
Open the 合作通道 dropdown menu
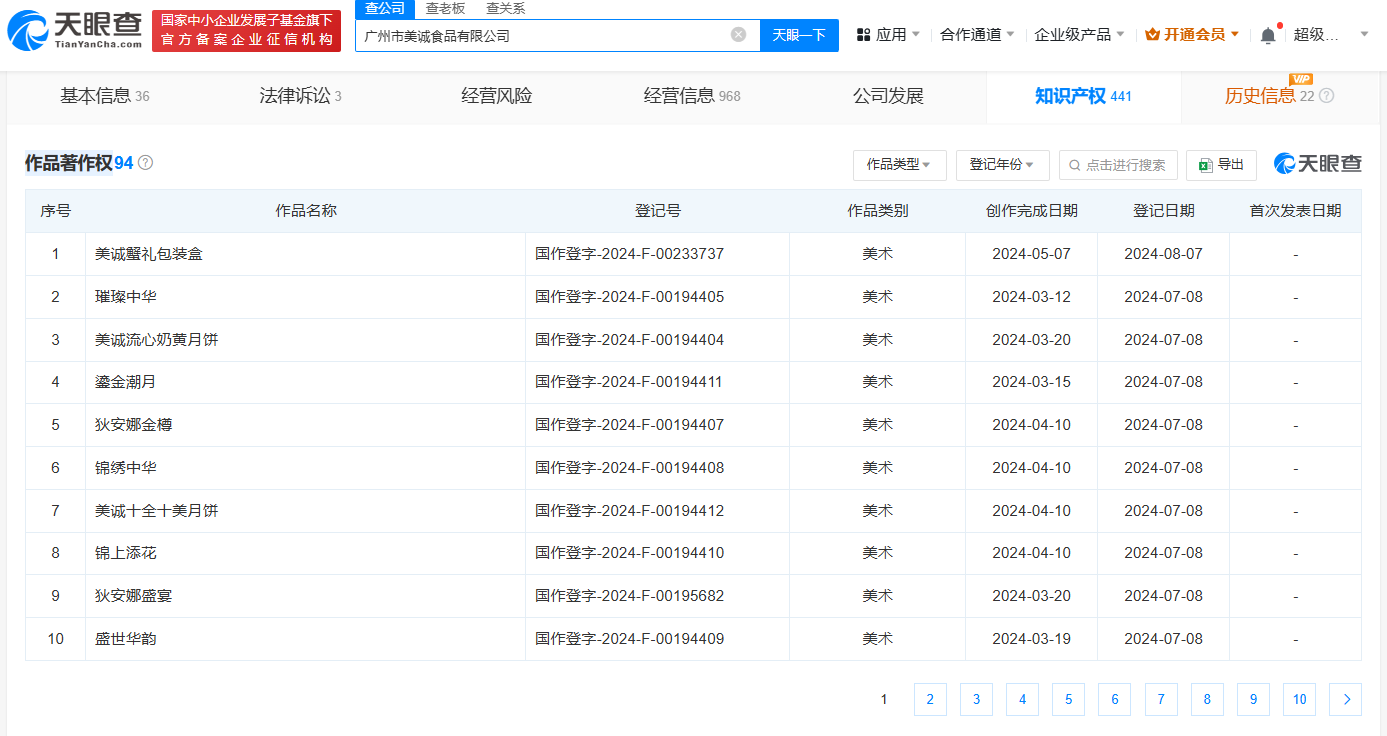[x=977, y=35]
